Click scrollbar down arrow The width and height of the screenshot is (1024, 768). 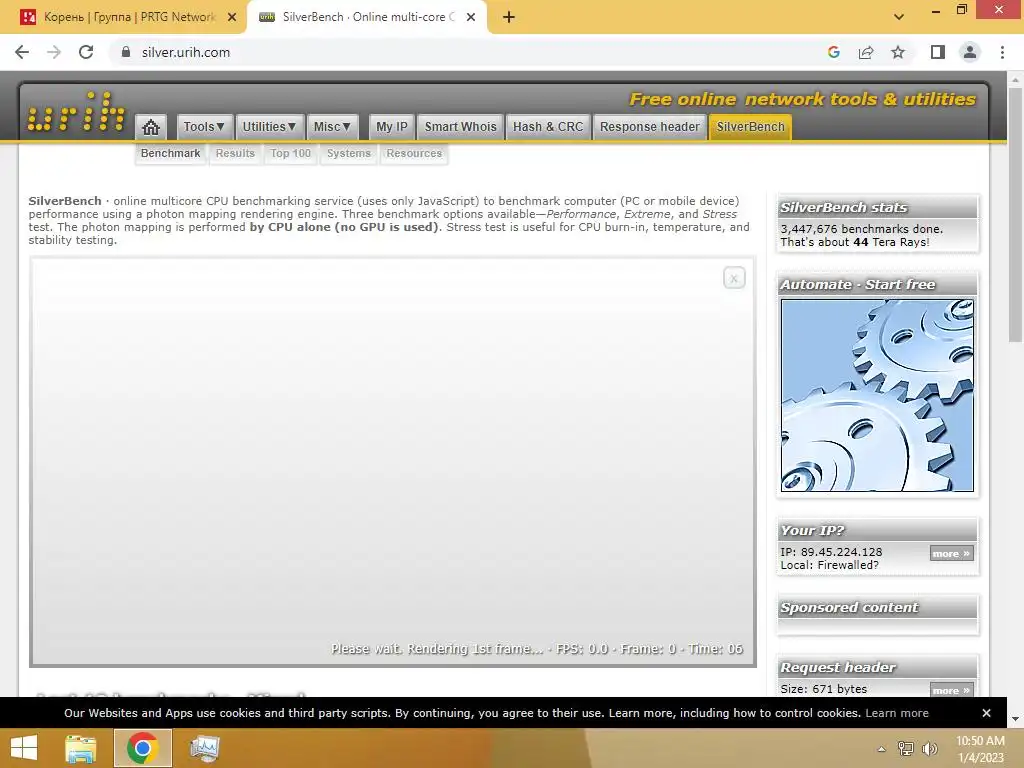[x=1015, y=719]
